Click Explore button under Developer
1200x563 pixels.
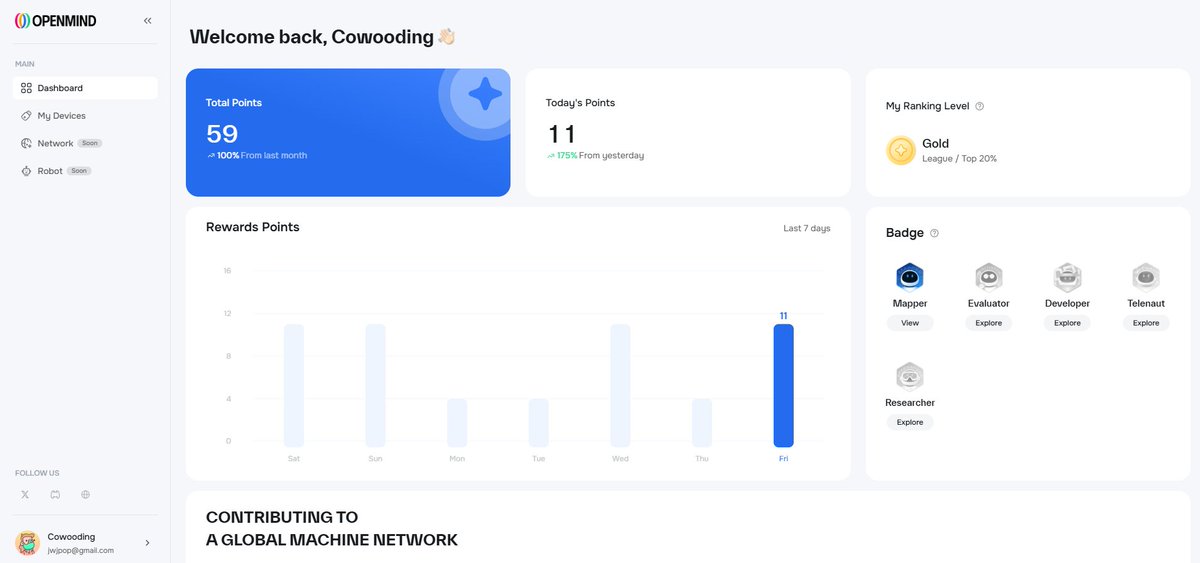pyautogui.click(x=1067, y=323)
